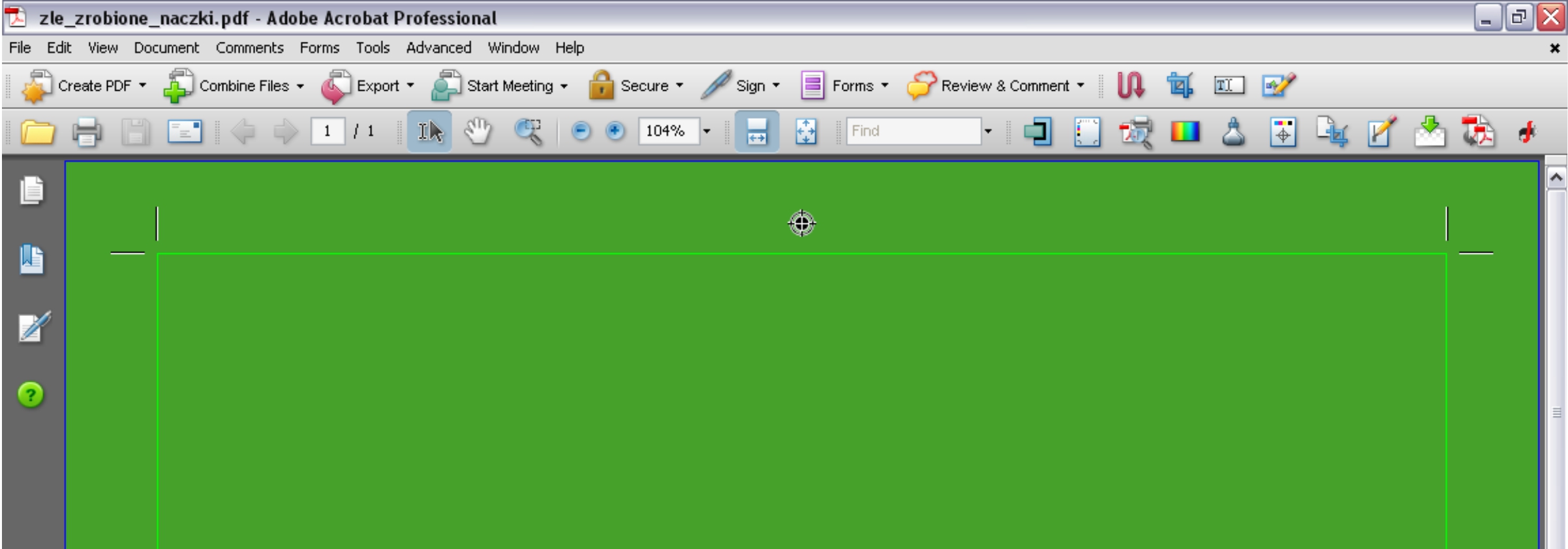Image resolution: width=1568 pixels, height=549 pixels.
Task: Open the Pages panel in sidebar
Action: (31, 191)
